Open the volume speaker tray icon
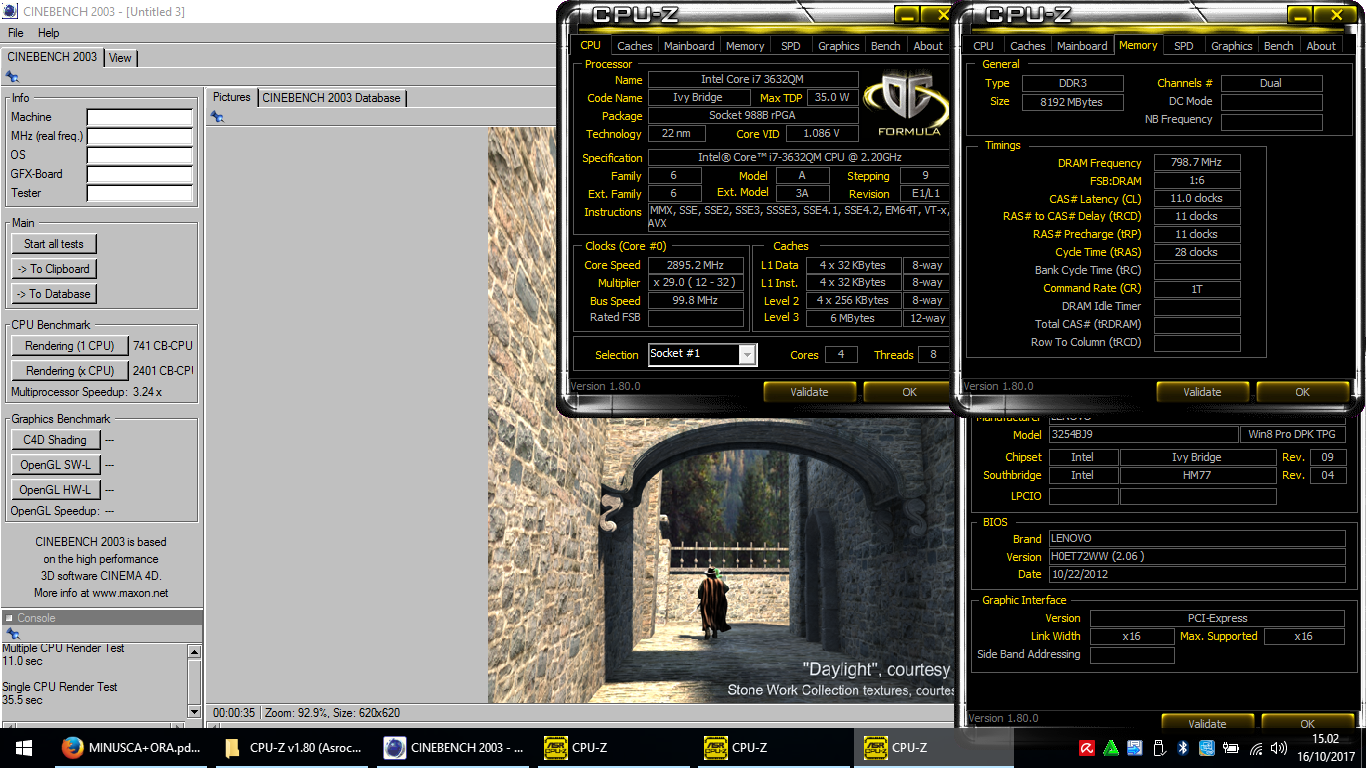 (1279, 748)
